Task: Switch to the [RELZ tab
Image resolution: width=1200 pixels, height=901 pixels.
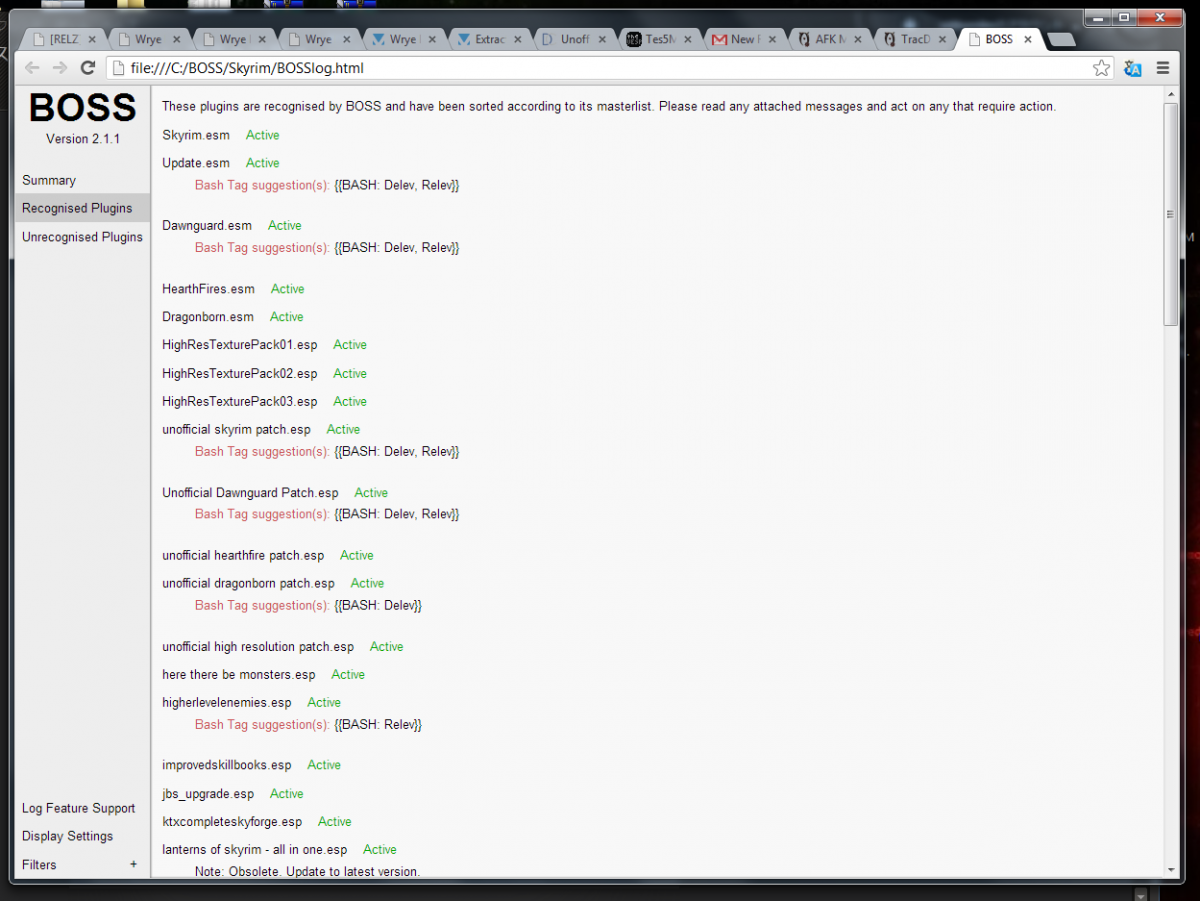Action: click(64, 40)
